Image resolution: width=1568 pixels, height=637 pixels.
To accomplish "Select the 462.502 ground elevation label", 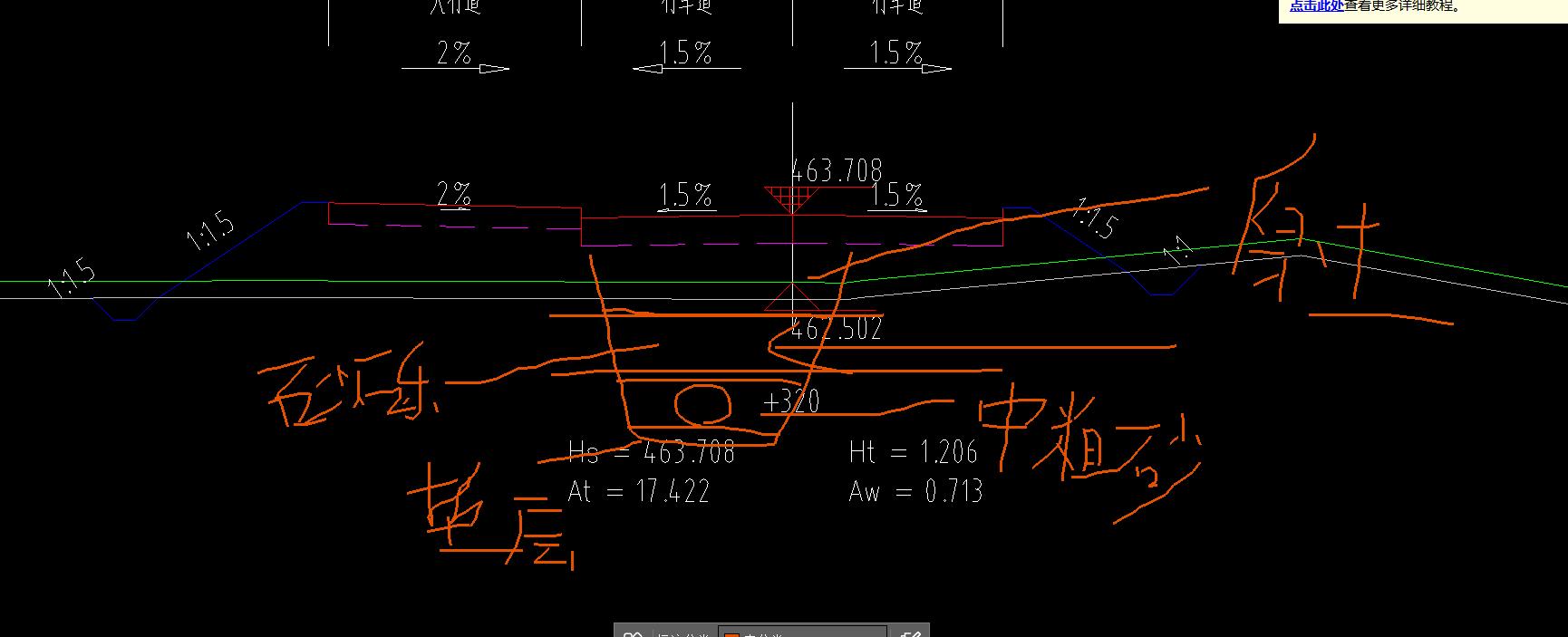I will coord(837,329).
